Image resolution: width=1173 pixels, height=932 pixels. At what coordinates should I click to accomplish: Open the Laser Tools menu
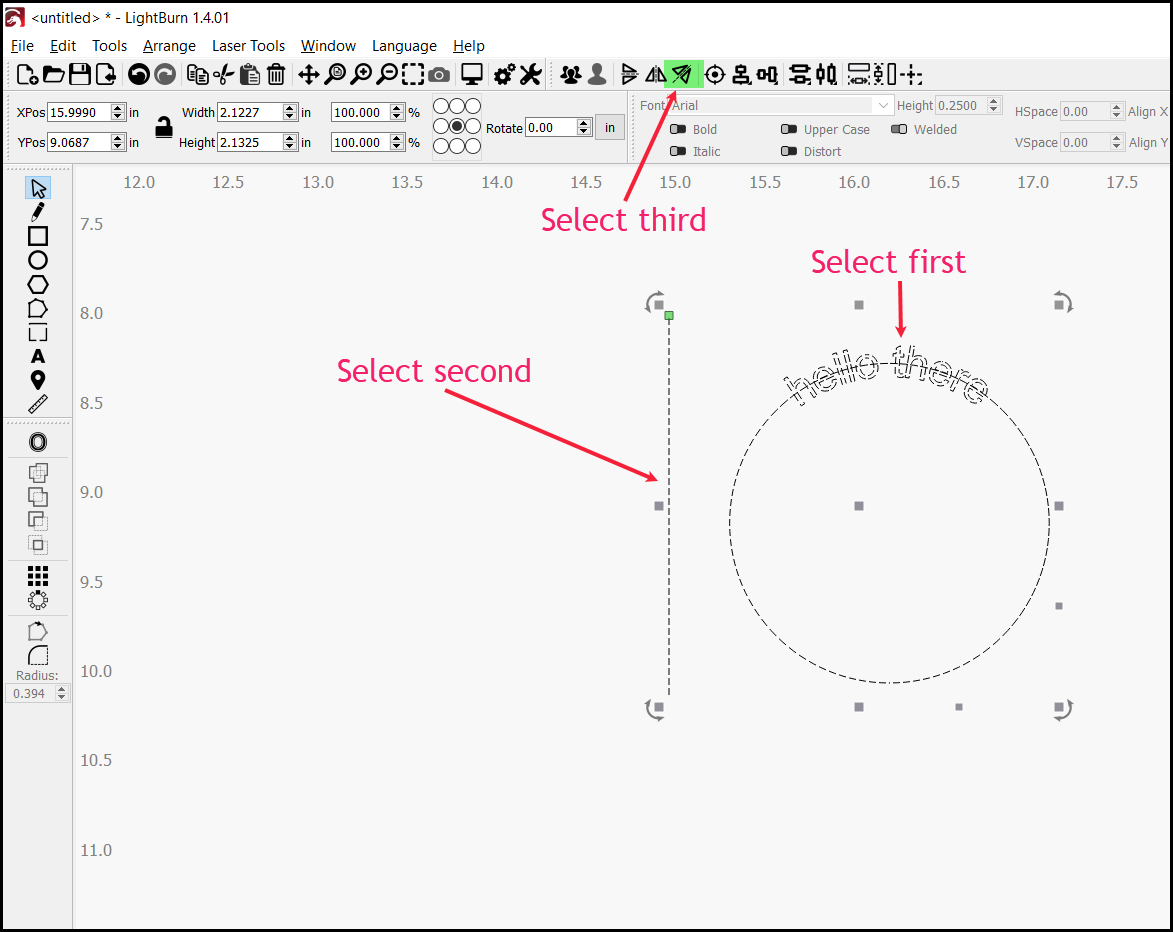(x=248, y=46)
